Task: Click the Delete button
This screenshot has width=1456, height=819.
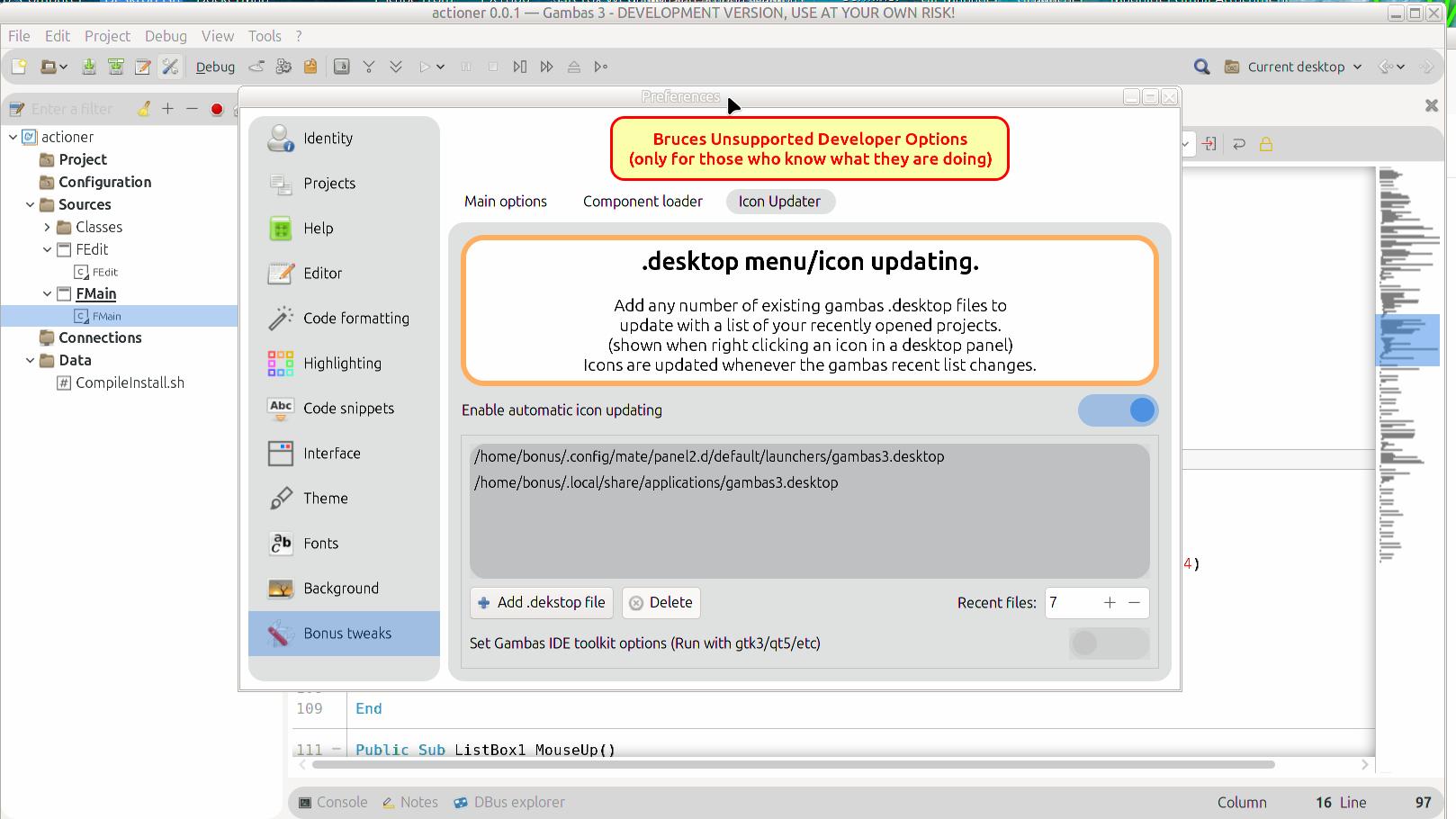Action: 661,603
